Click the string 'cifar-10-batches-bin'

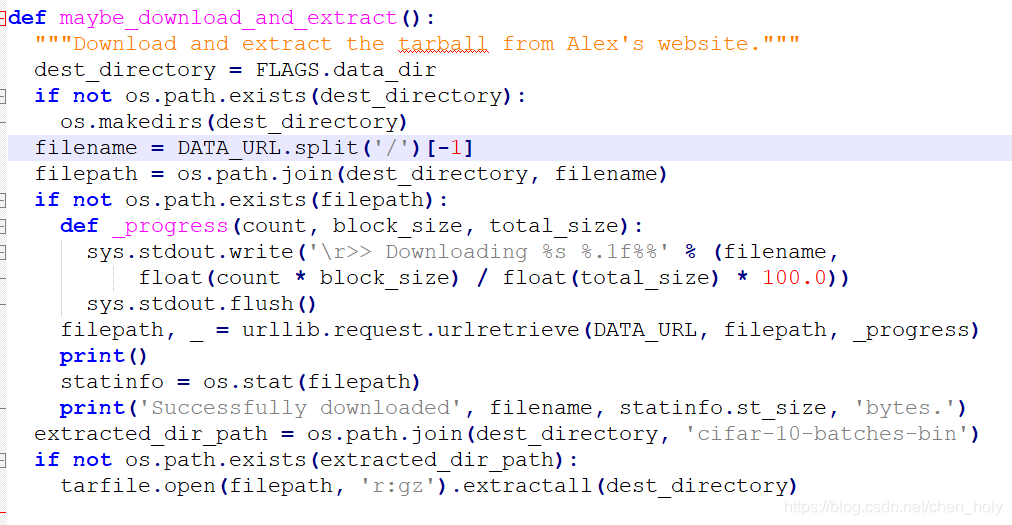pyautogui.click(x=827, y=433)
